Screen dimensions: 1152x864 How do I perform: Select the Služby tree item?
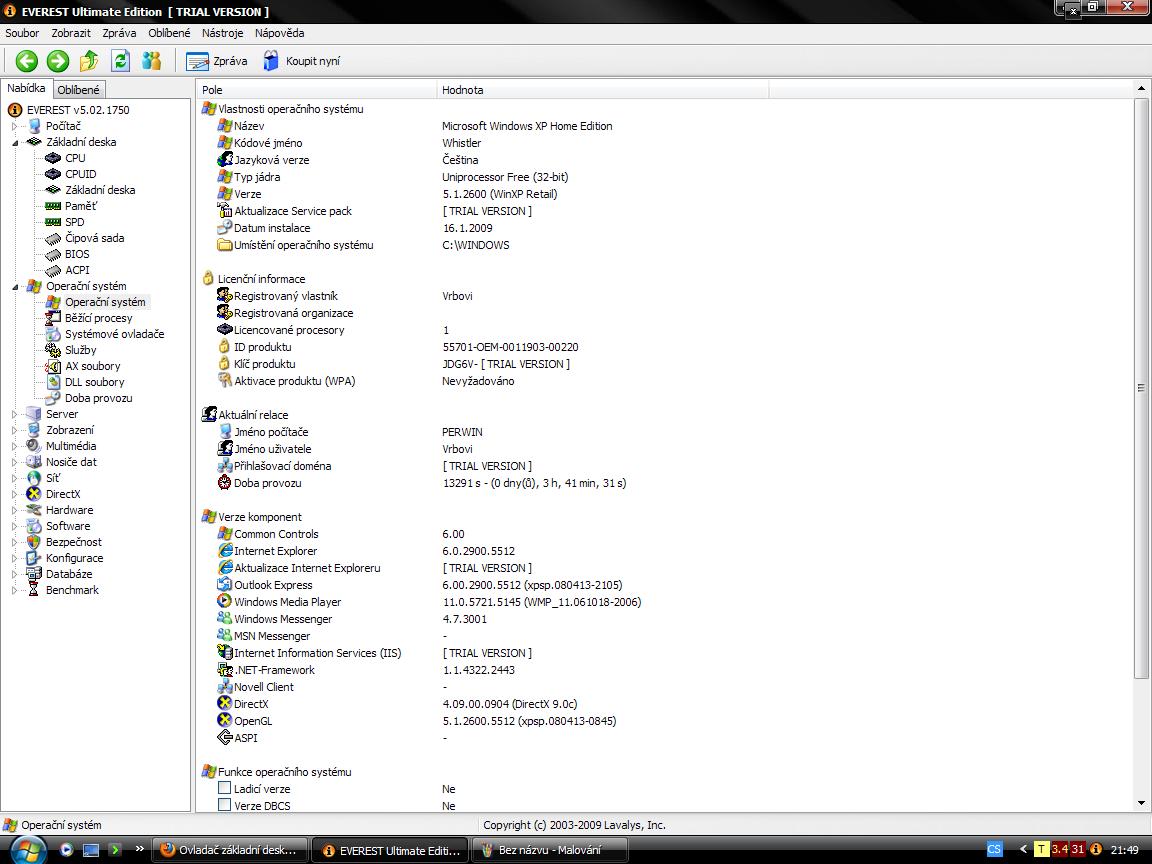coord(80,350)
